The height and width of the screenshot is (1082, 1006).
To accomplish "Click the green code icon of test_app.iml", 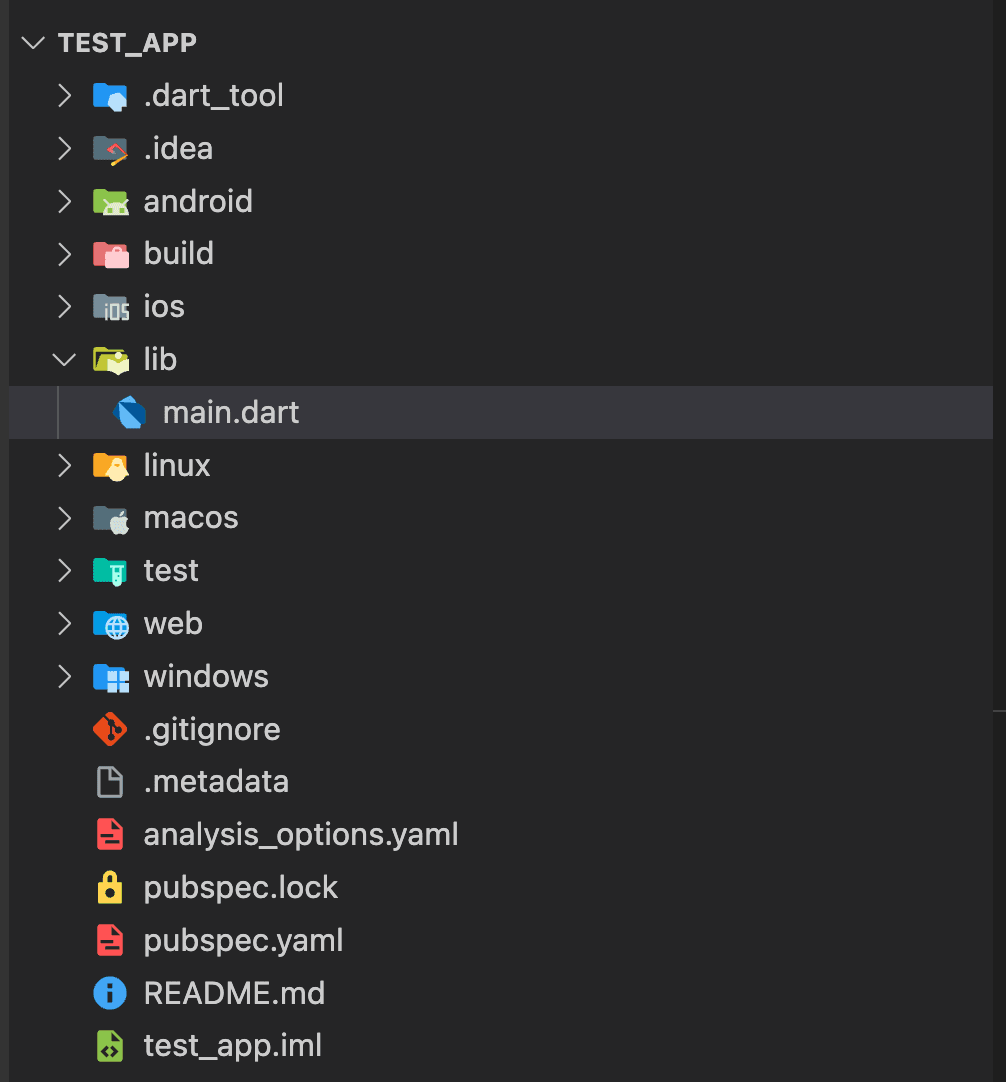I will (110, 1046).
